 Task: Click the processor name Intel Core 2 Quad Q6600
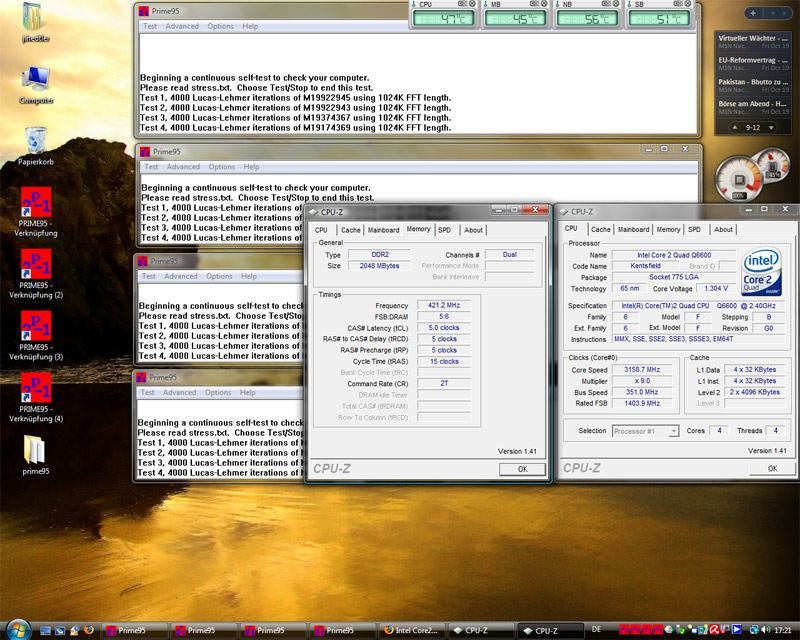coord(674,255)
